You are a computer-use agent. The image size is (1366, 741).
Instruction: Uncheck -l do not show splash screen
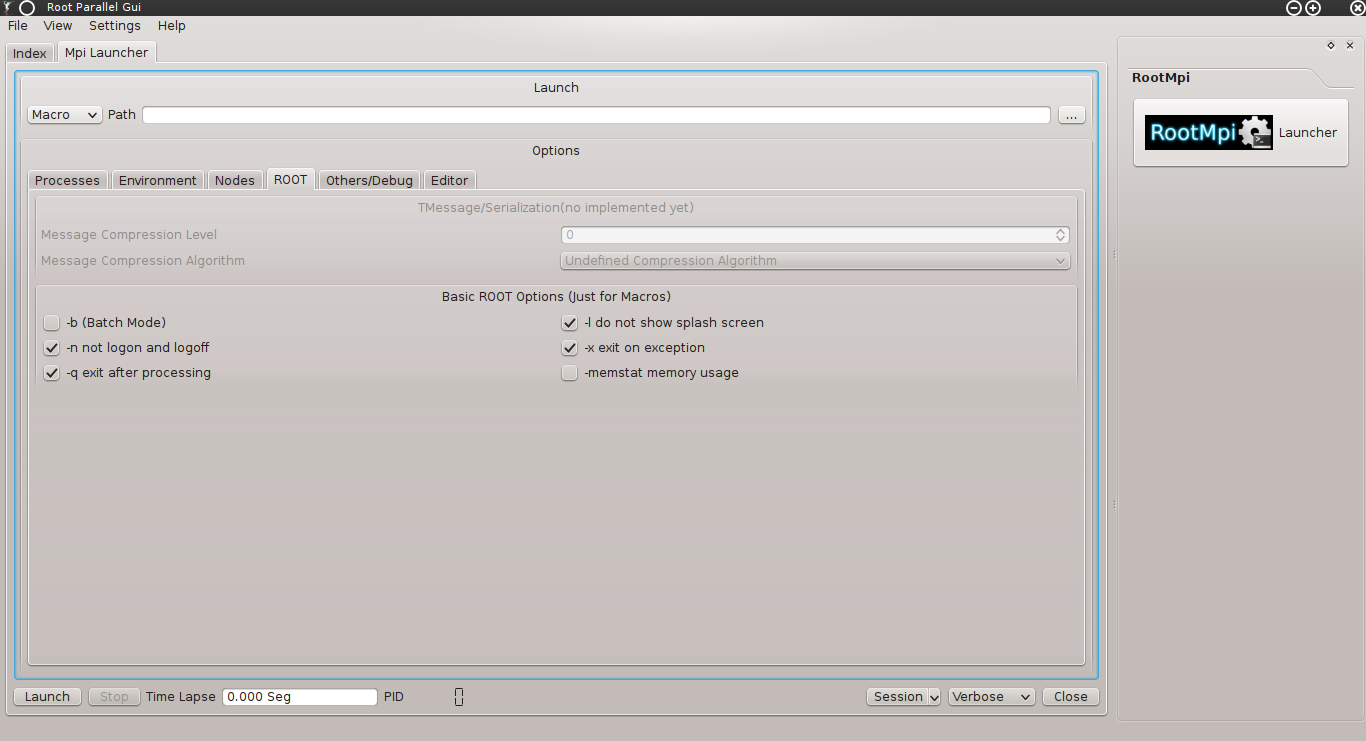point(570,323)
